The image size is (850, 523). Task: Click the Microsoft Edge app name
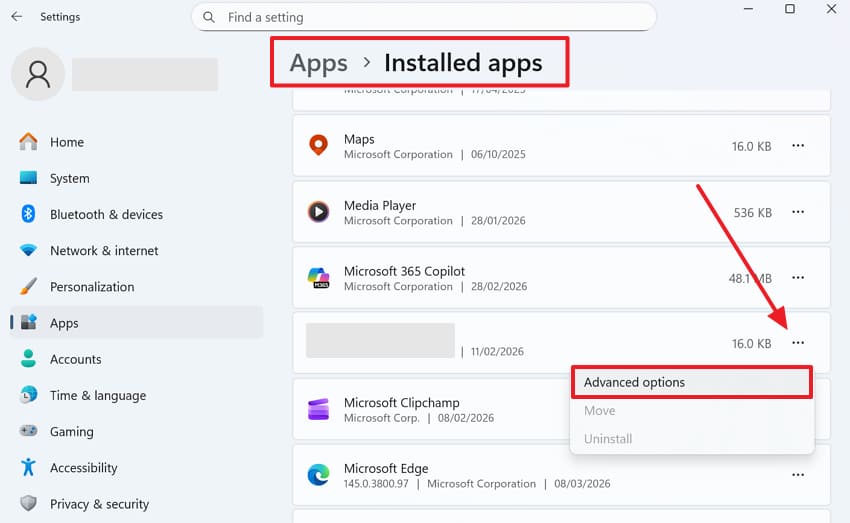(x=386, y=468)
